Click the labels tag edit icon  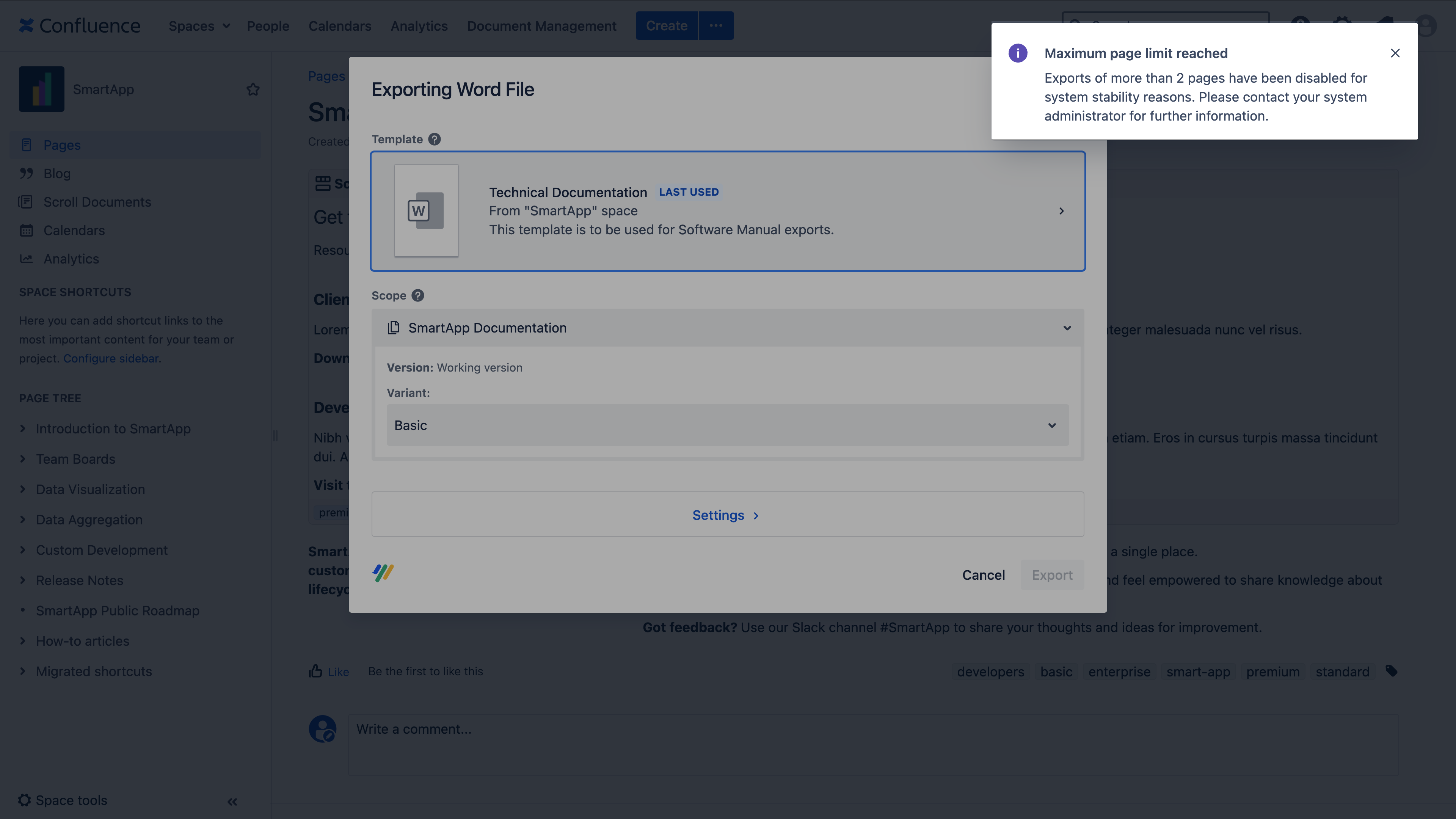click(x=1392, y=671)
